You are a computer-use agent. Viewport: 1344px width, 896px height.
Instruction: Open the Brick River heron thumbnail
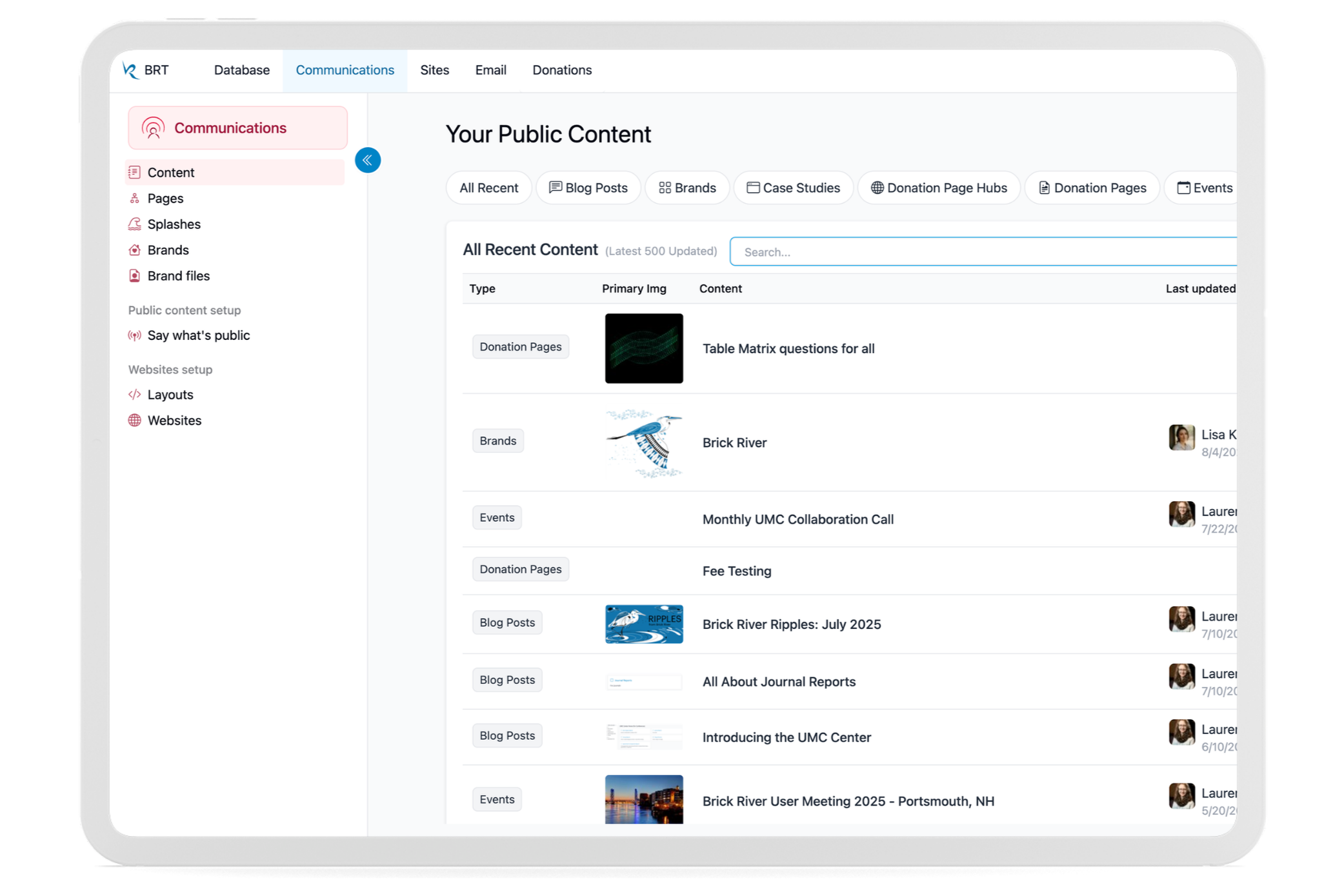(x=643, y=443)
